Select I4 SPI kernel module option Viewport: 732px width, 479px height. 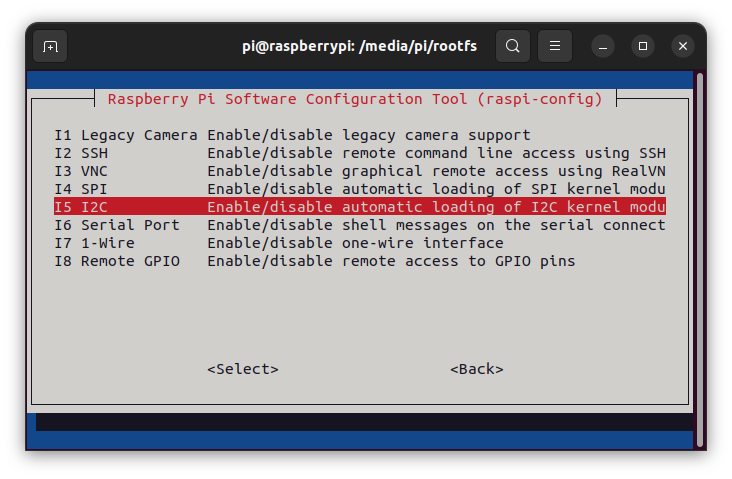click(359, 189)
